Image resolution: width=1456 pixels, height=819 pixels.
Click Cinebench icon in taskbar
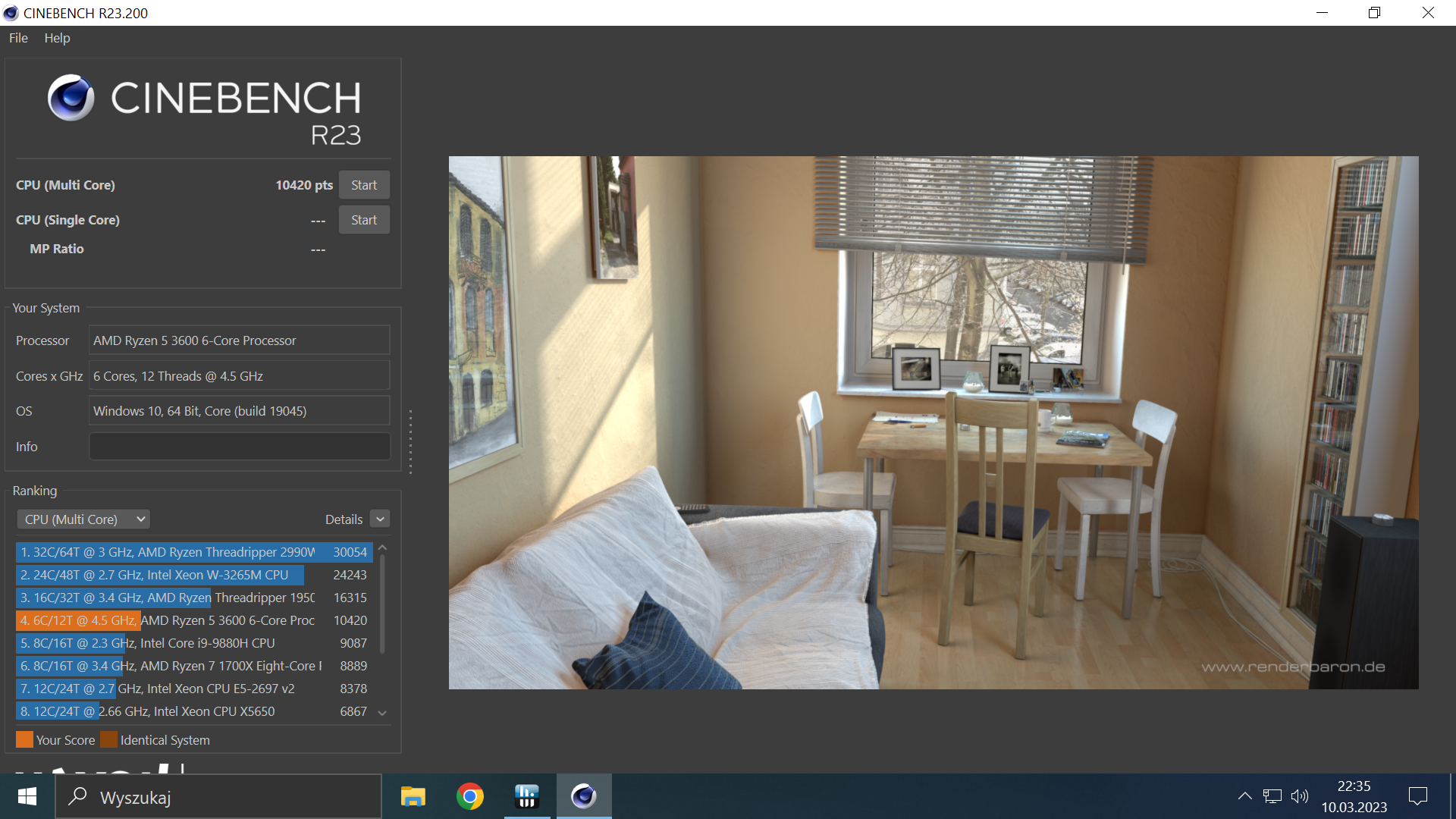click(583, 796)
